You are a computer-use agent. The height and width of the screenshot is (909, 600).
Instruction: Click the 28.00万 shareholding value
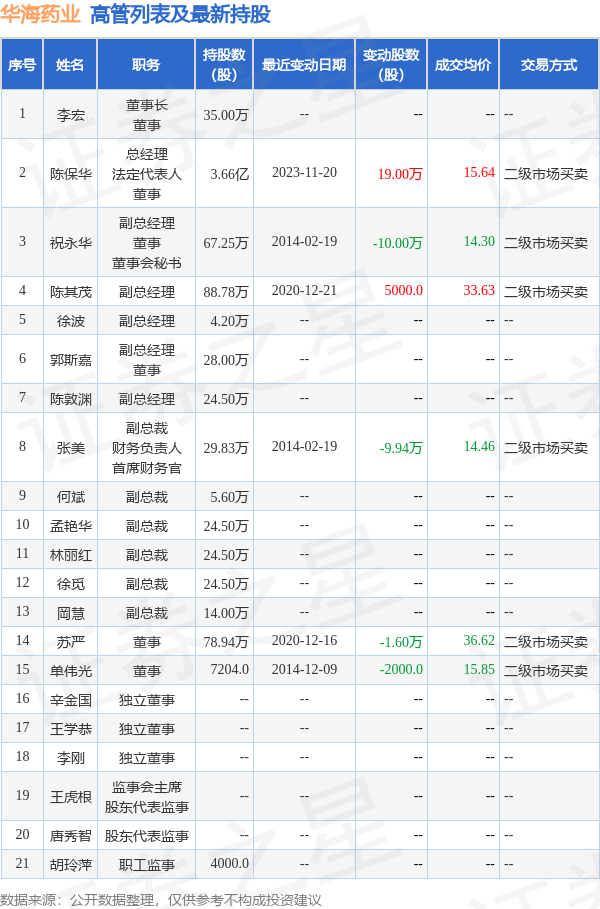pyautogui.click(x=226, y=360)
